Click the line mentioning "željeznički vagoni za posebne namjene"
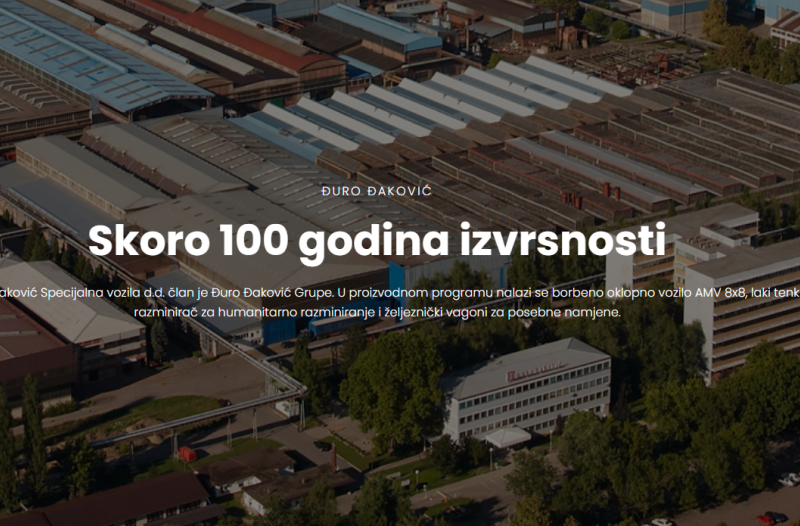The width and height of the screenshot is (800, 526). (377, 312)
